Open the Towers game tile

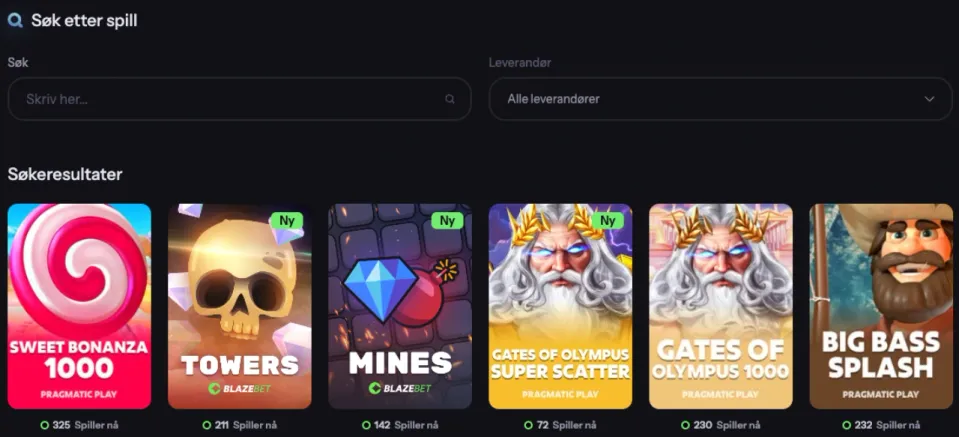[x=240, y=306]
